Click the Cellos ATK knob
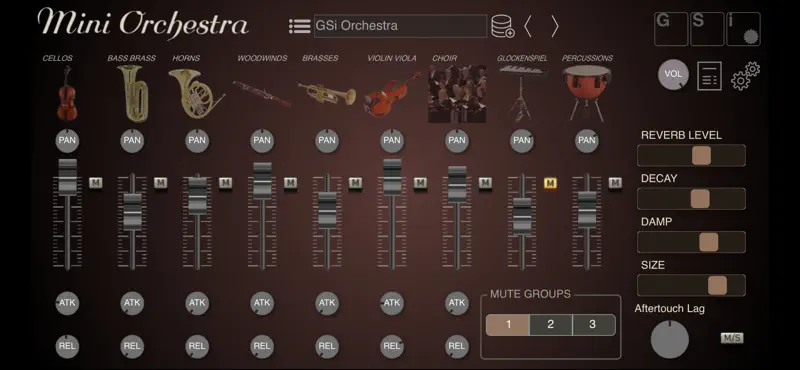This screenshot has height=370, width=800. (x=67, y=303)
